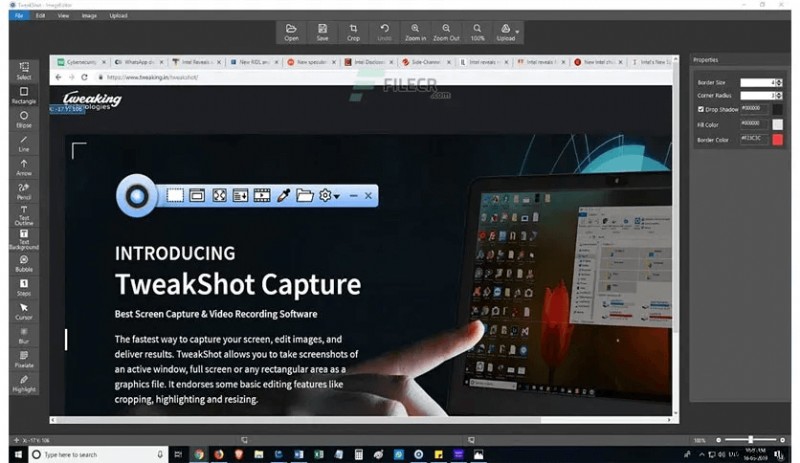
Task: Click the Open toolbar button
Action: click(x=291, y=32)
